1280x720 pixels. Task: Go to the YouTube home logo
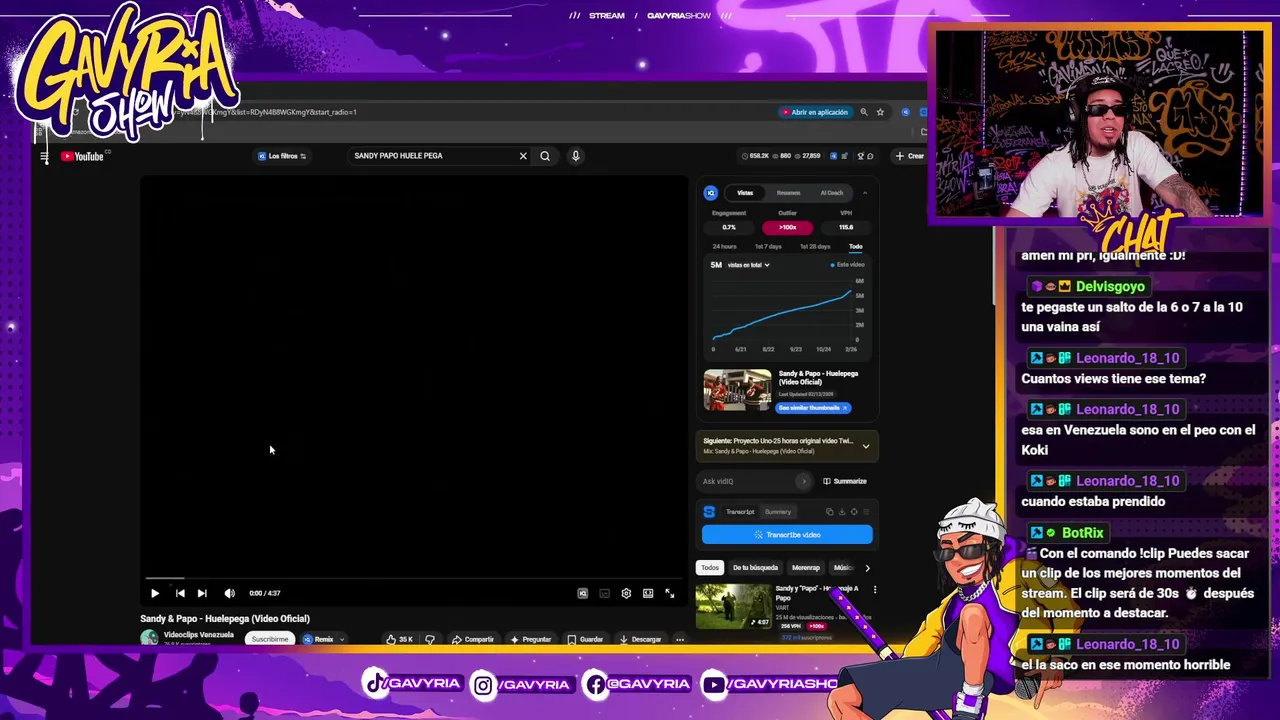82,156
